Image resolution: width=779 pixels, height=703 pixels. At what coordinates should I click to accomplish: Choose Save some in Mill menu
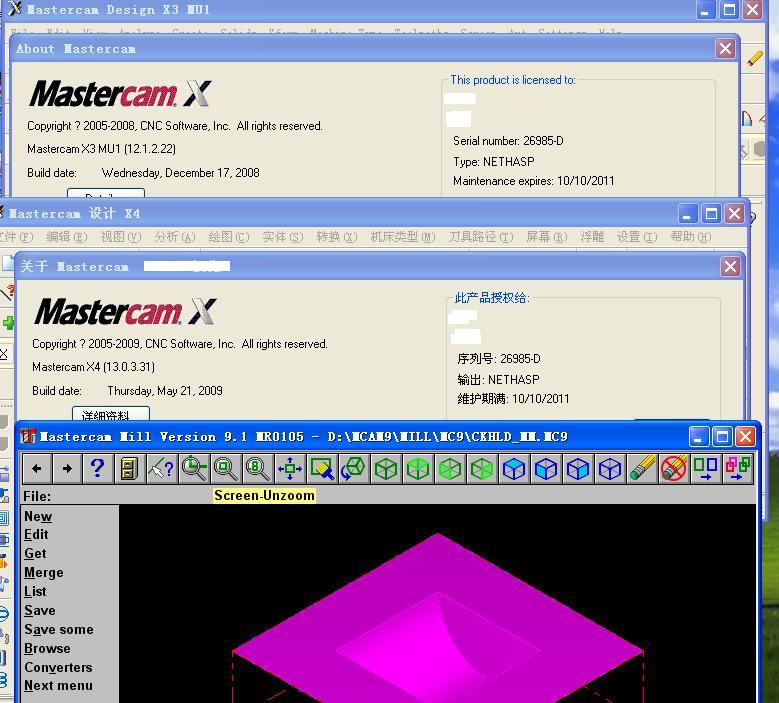coord(59,629)
